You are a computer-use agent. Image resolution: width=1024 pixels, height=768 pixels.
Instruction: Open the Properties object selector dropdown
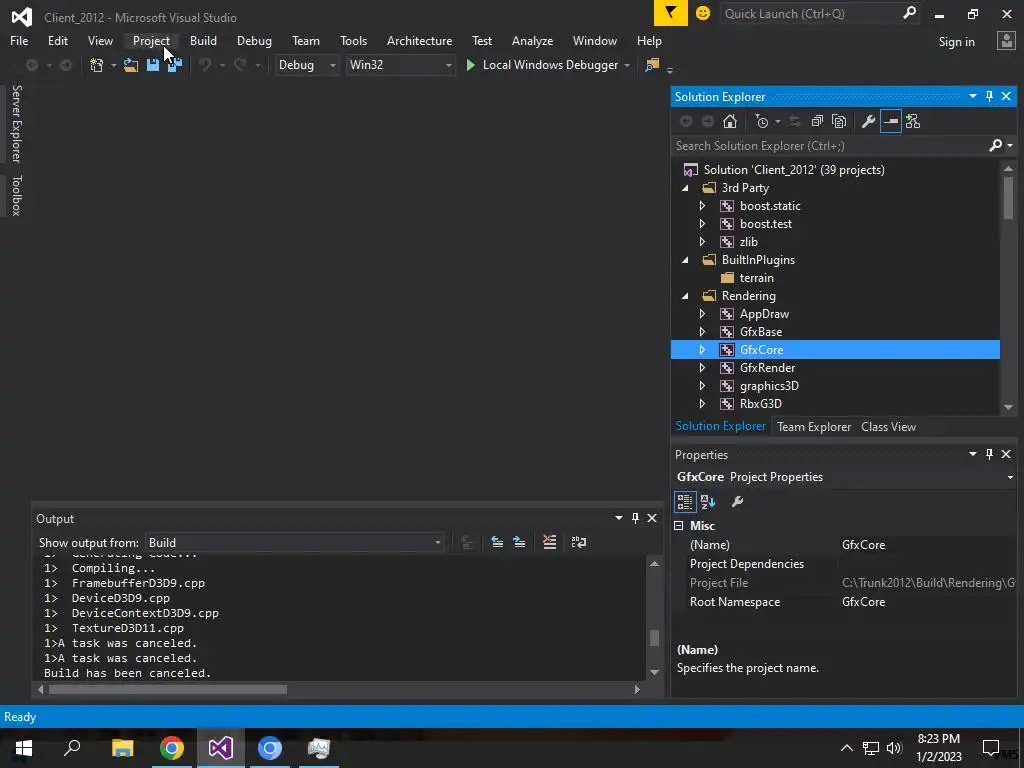(x=1010, y=477)
